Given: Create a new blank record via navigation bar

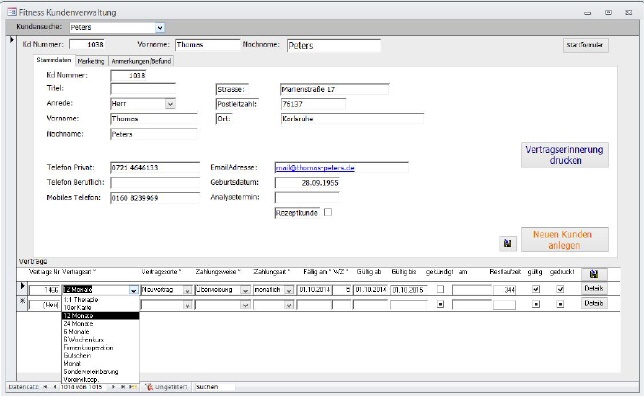Looking at the screenshot, I should [133, 387].
